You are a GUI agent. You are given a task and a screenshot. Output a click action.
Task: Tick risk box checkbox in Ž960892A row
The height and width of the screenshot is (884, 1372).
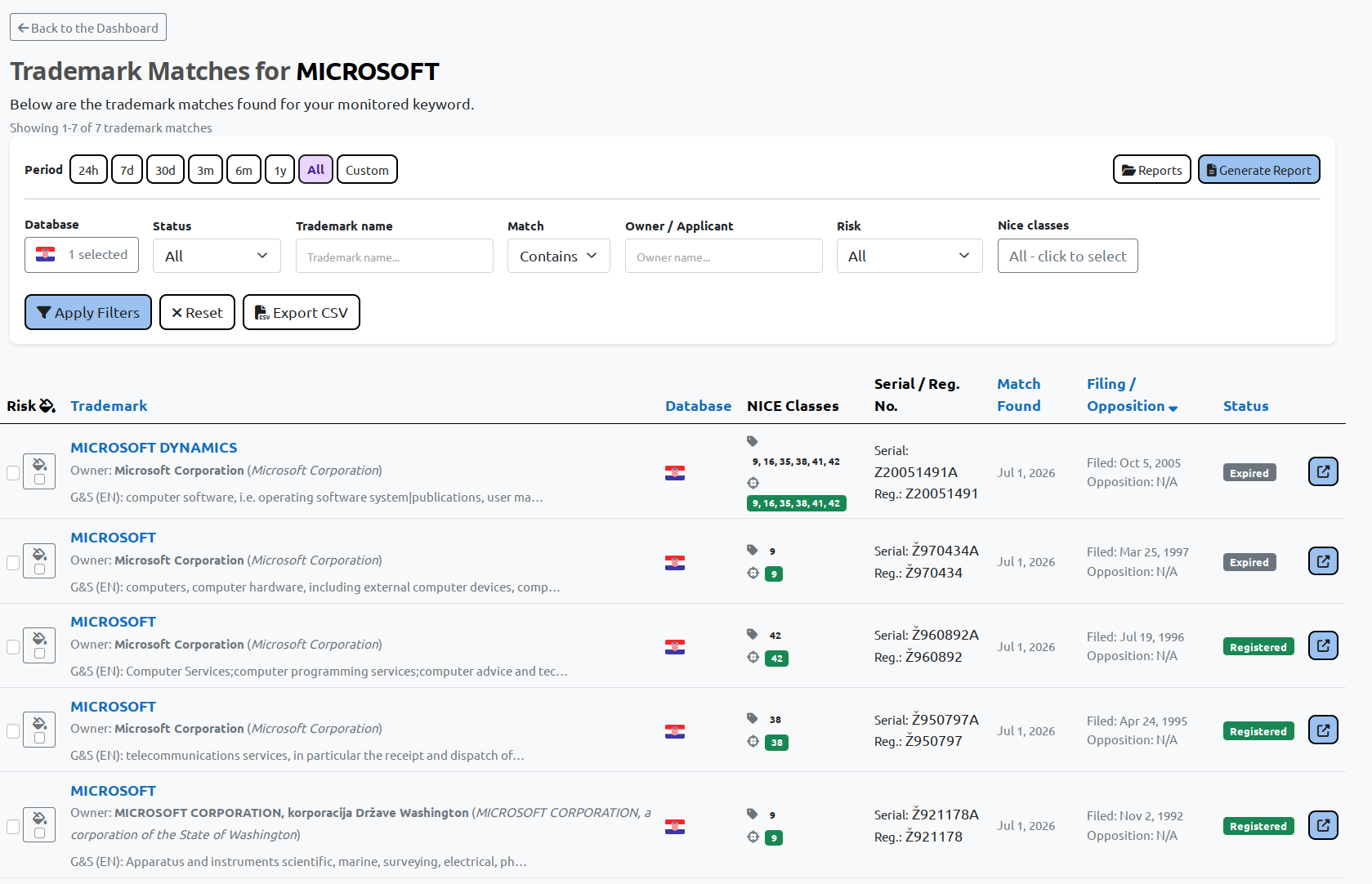pos(39,654)
